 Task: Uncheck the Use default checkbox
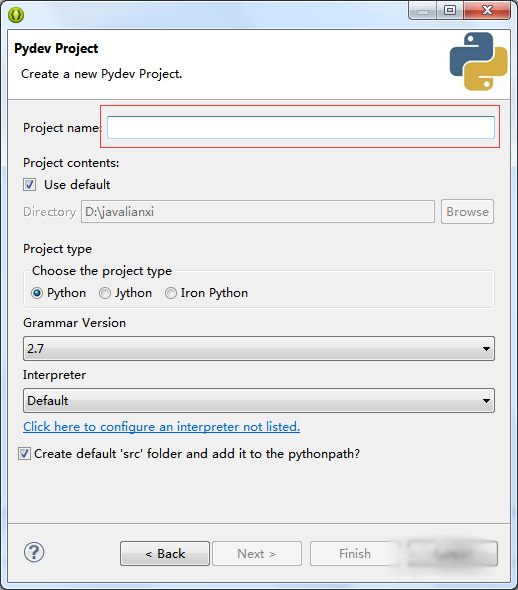tap(29, 185)
